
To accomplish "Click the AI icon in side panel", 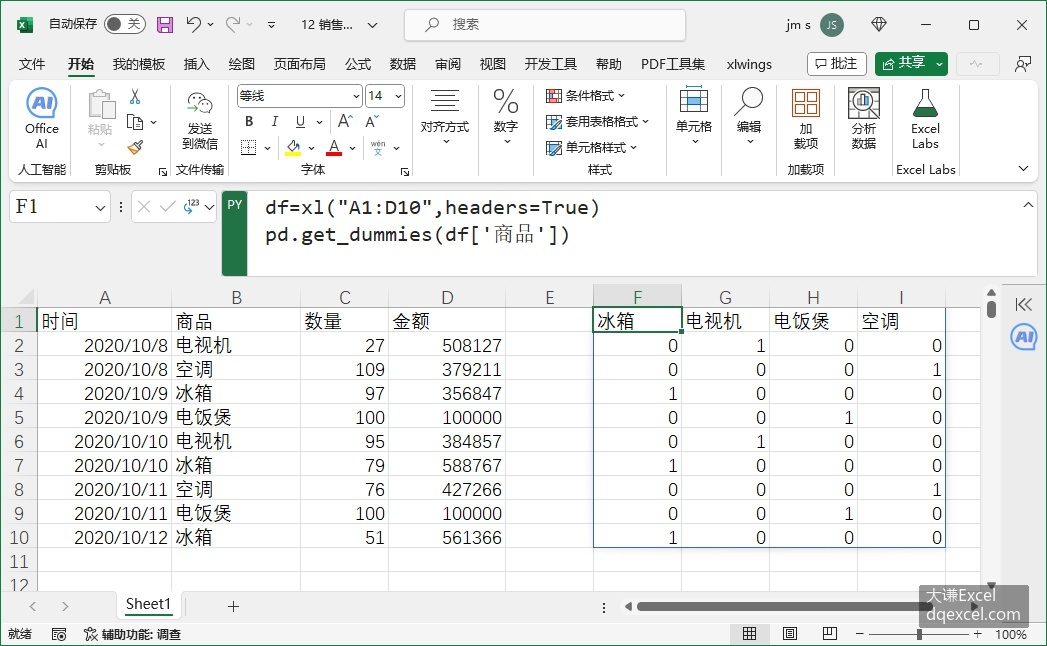I will coord(1024,337).
